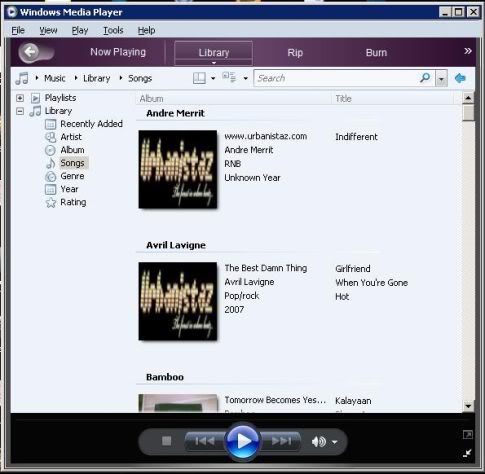Start playback with the Play button

pyautogui.click(x=242, y=441)
